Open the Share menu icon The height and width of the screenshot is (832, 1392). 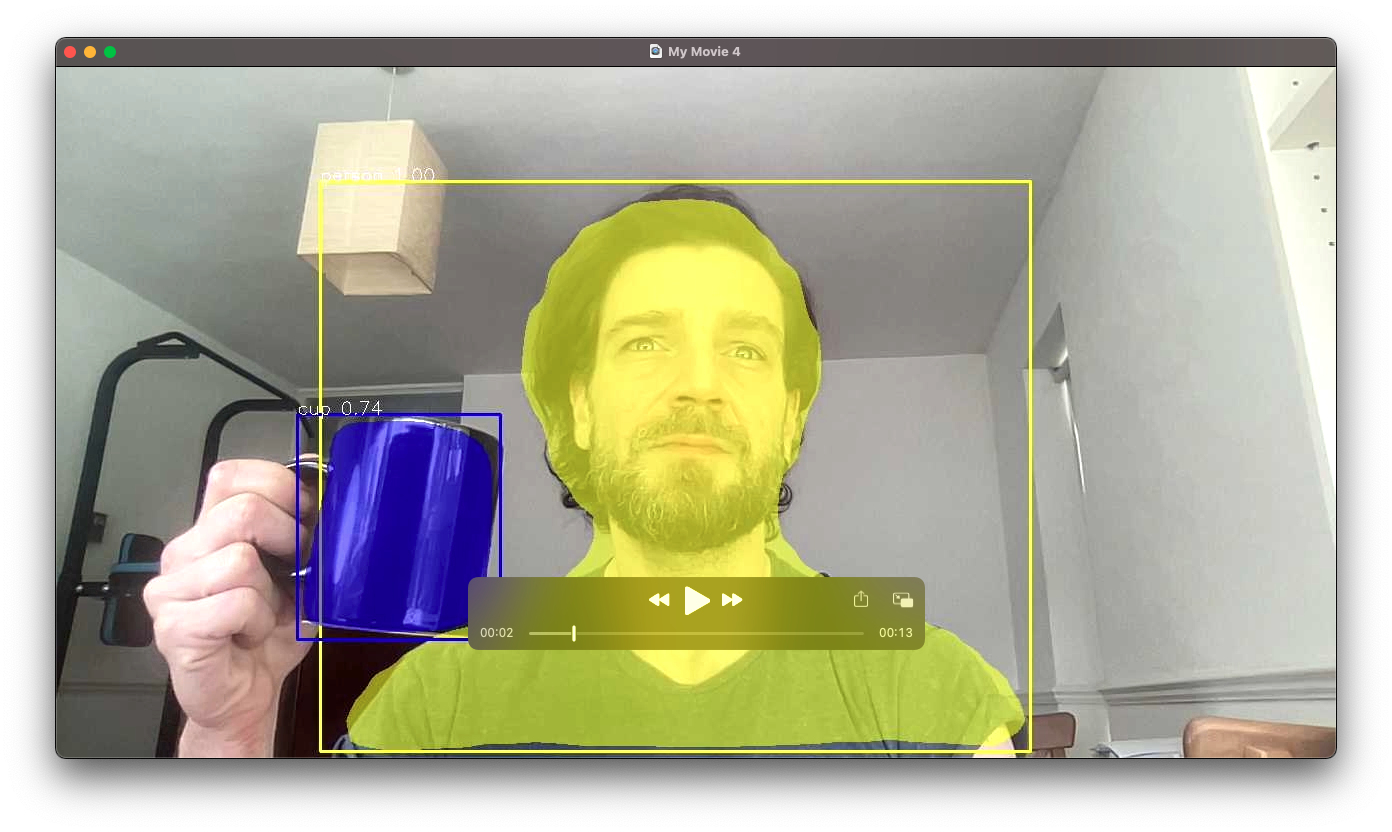(861, 599)
